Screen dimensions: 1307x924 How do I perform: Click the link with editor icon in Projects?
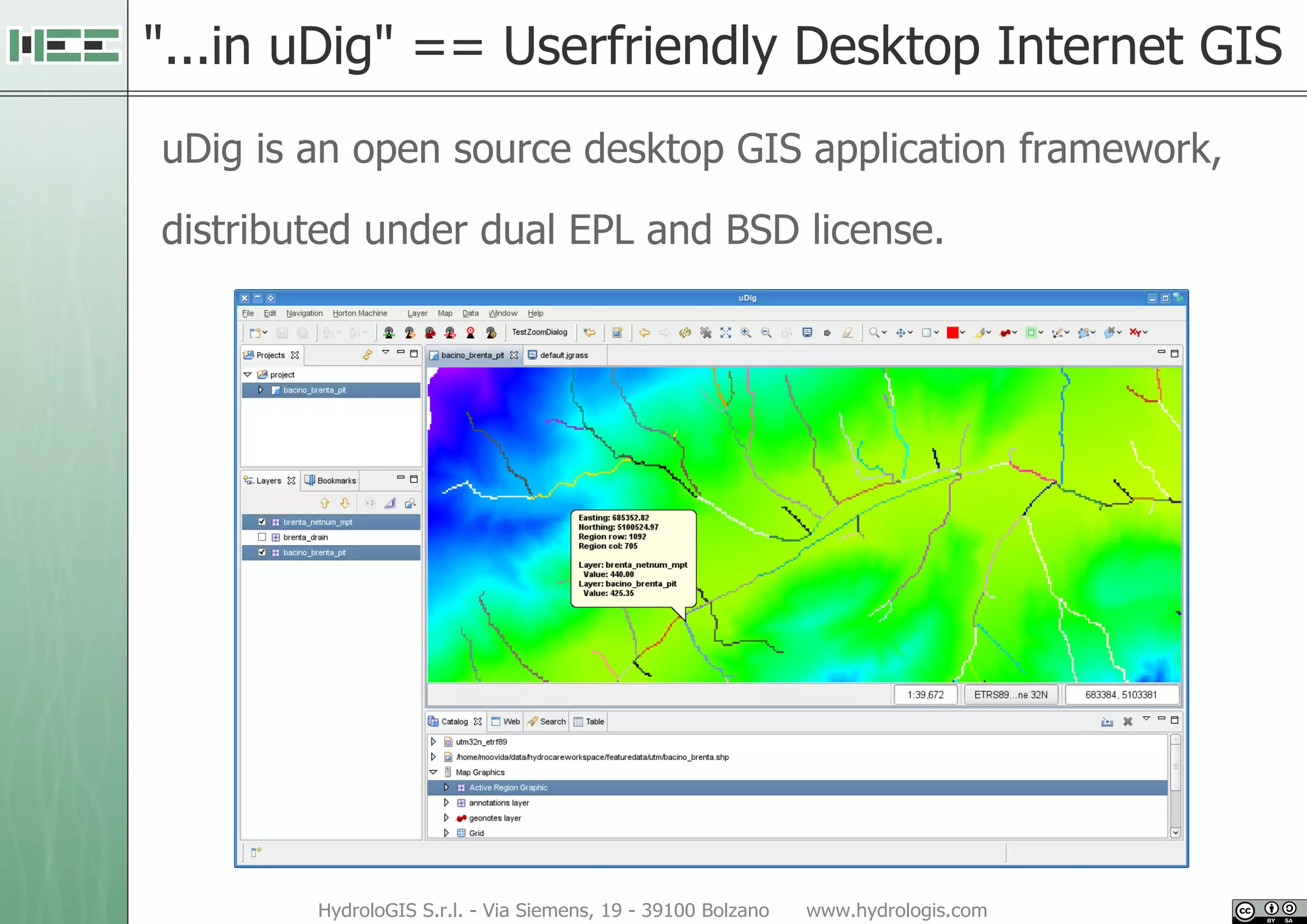[x=367, y=354]
